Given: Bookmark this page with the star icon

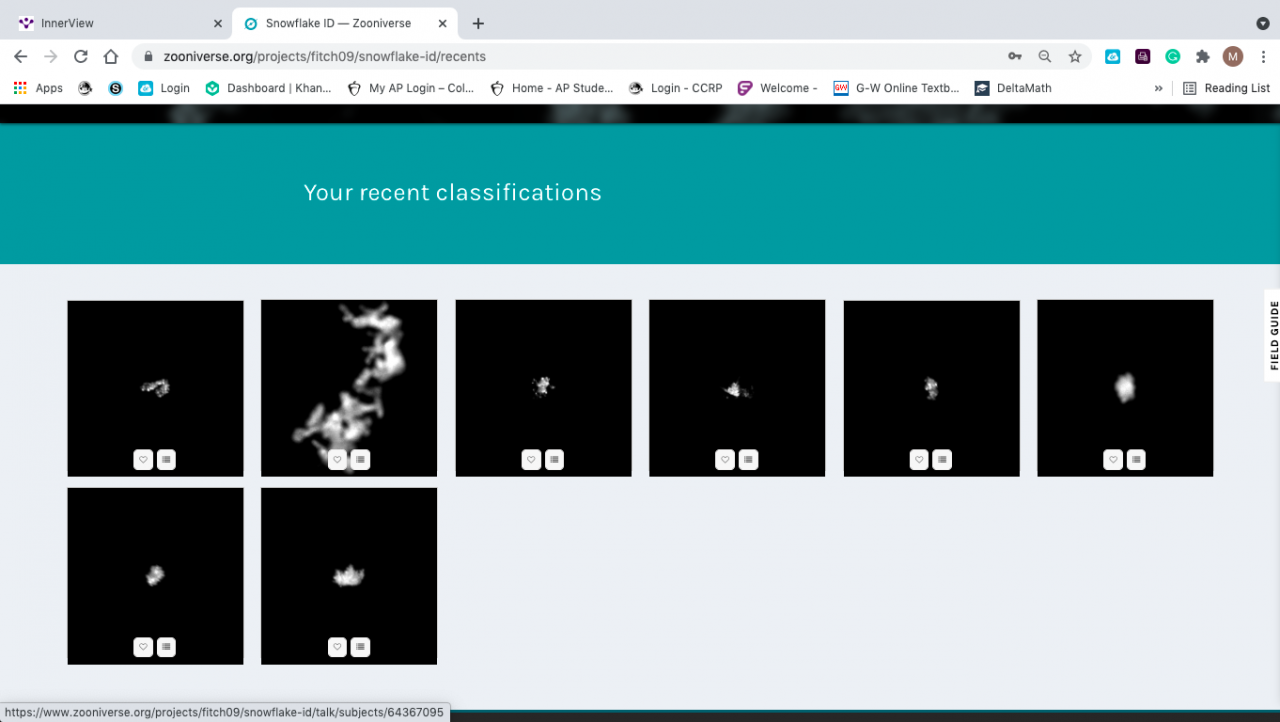Looking at the screenshot, I should pyautogui.click(x=1075, y=57).
